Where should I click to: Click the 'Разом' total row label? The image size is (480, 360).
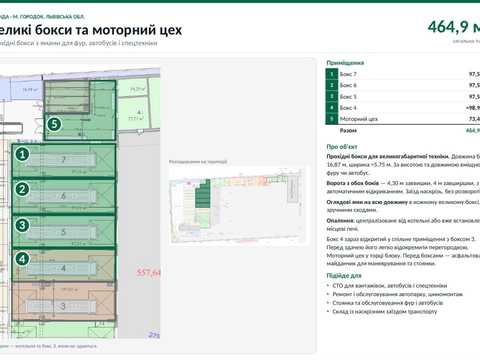348,130
